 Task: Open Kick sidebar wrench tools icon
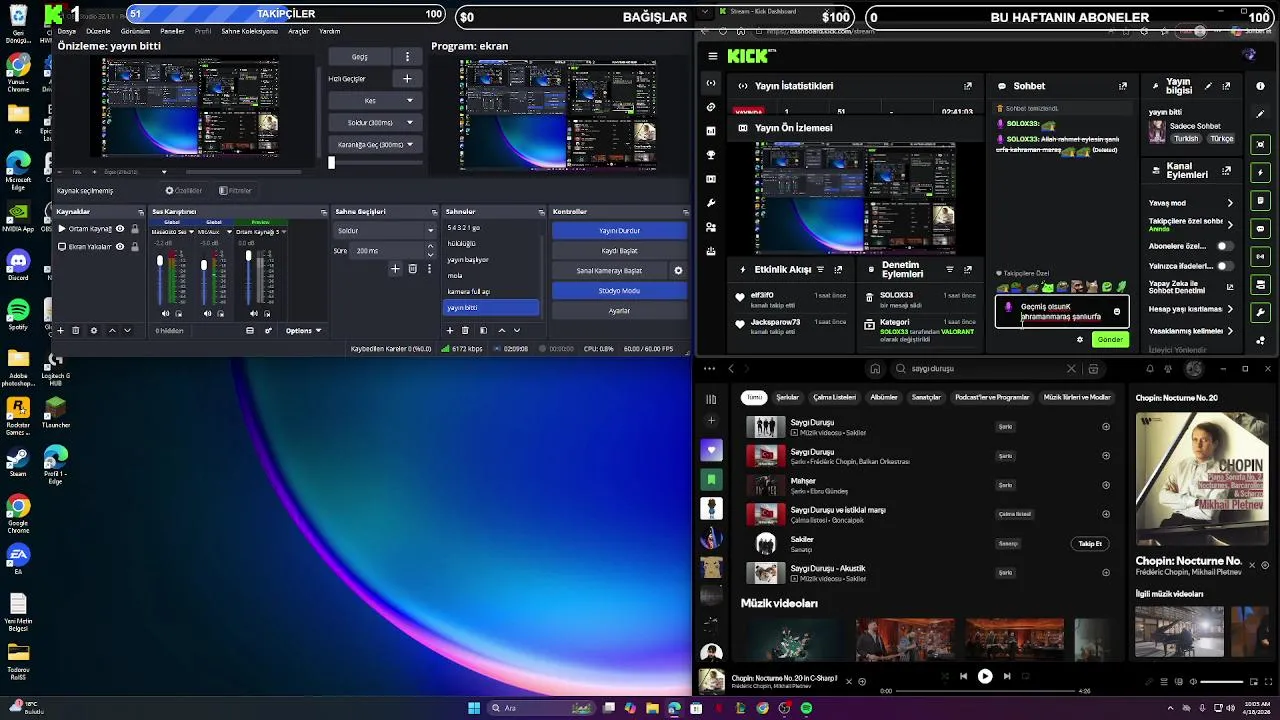(711, 203)
